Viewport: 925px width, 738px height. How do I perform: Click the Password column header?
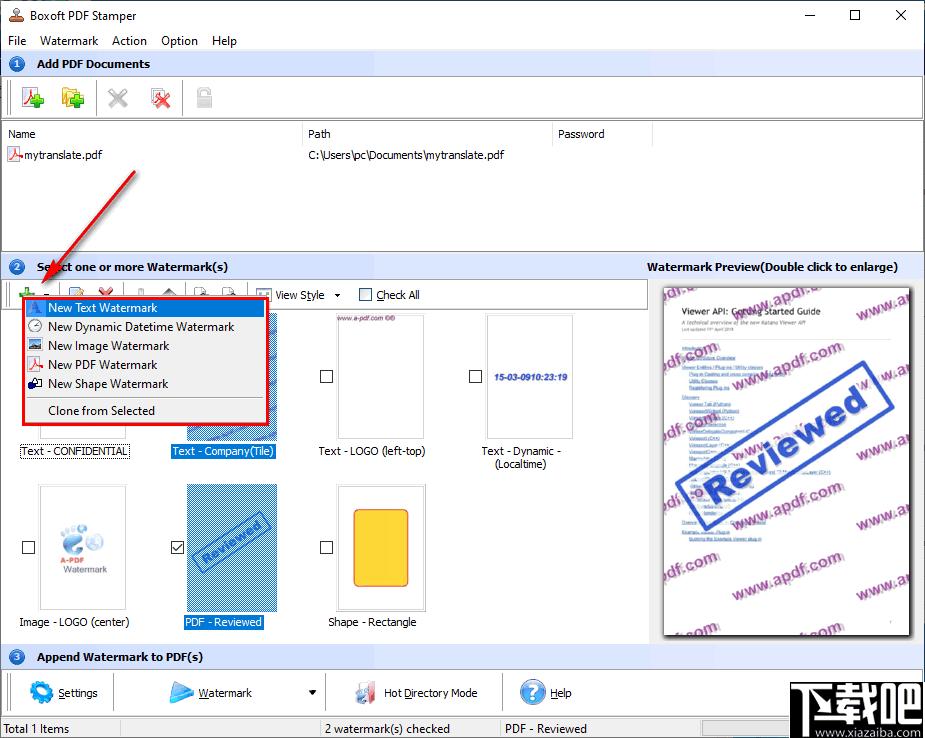click(x=602, y=134)
